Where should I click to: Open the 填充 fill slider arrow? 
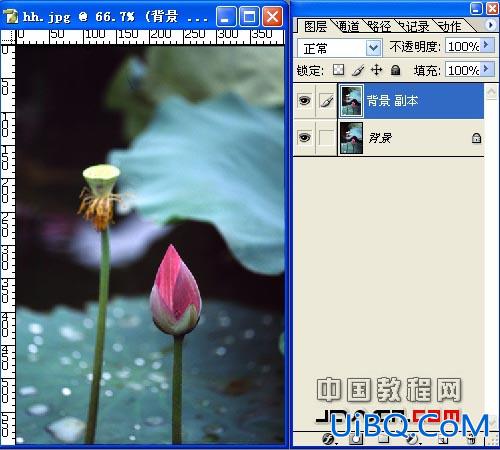(x=487, y=69)
